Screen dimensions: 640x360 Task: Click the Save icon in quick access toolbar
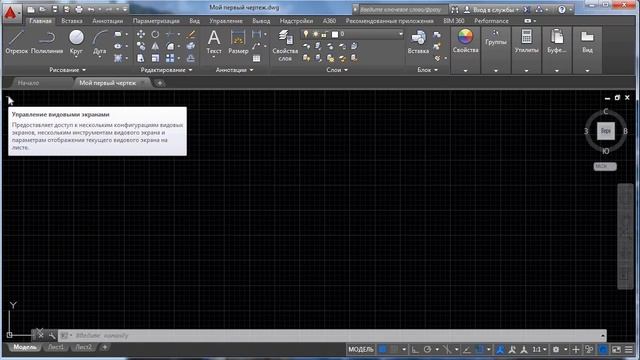[55, 9]
